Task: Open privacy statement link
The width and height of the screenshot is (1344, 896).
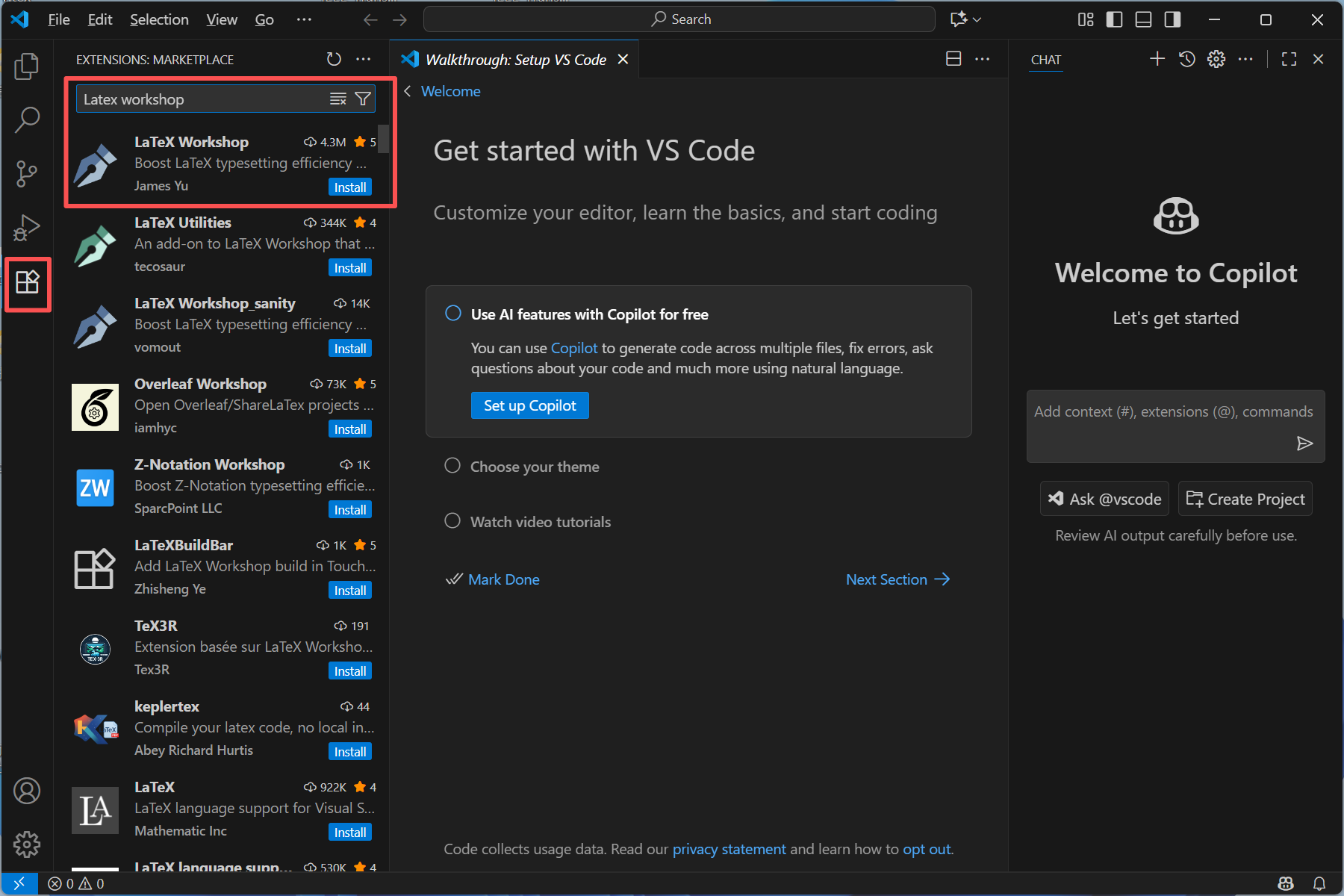Action: point(729,849)
